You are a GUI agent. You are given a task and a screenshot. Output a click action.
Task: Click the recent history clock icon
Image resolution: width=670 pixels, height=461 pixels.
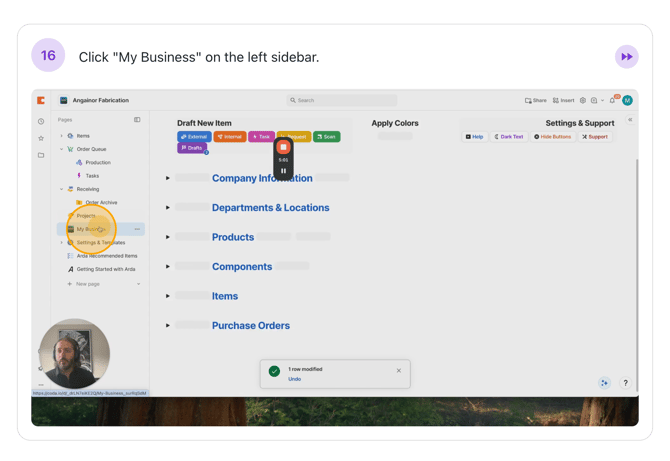(x=41, y=121)
